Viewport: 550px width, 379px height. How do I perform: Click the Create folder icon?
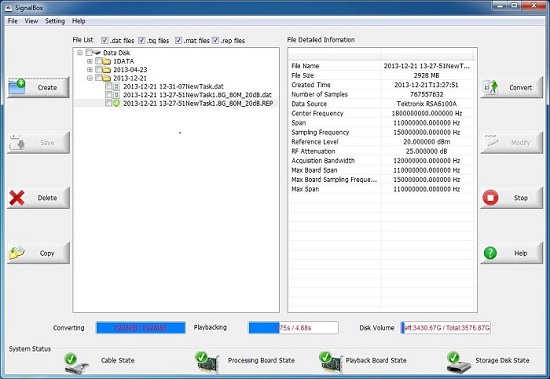[17, 87]
